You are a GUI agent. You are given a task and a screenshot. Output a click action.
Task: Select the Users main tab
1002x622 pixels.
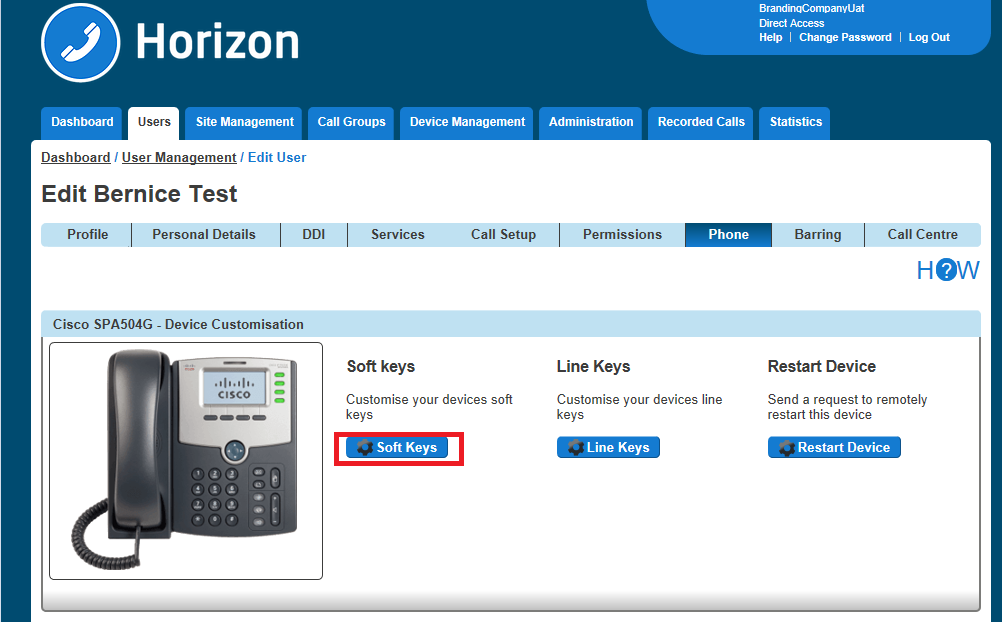click(x=154, y=123)
